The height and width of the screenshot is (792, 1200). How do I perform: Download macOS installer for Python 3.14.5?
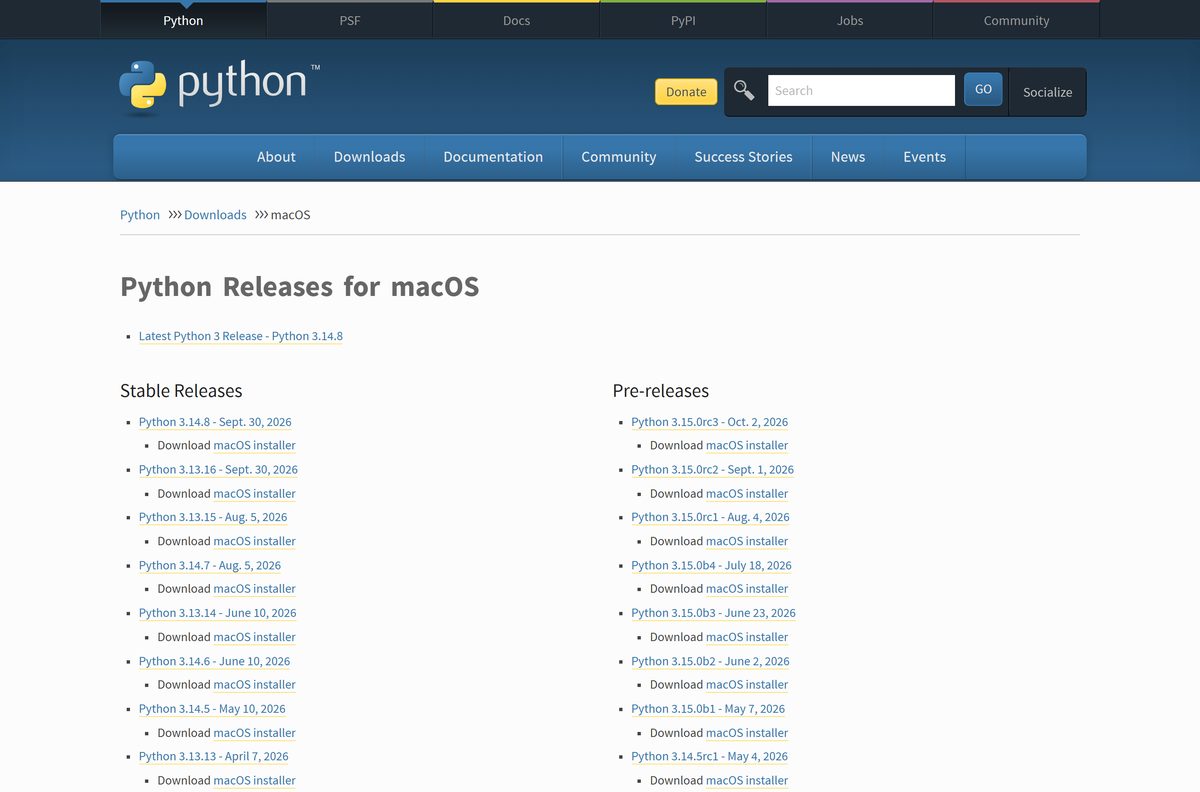254,733
